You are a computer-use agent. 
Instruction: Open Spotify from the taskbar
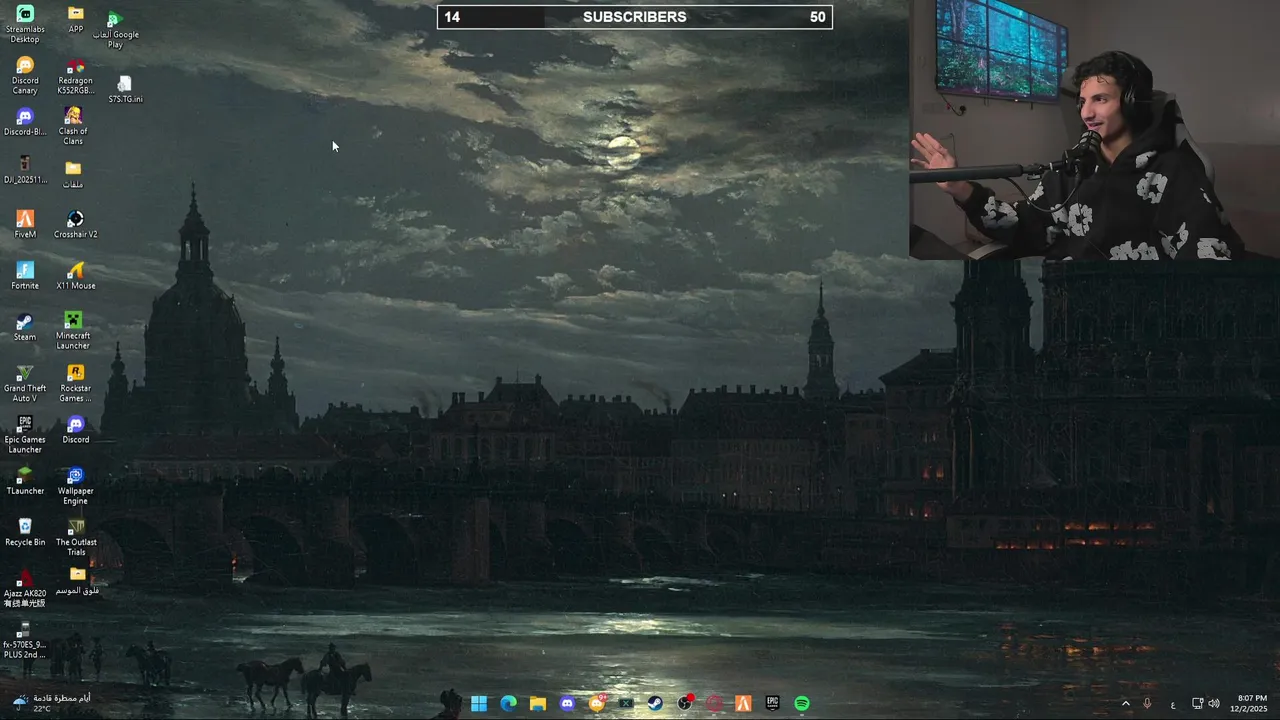point(802,704)
